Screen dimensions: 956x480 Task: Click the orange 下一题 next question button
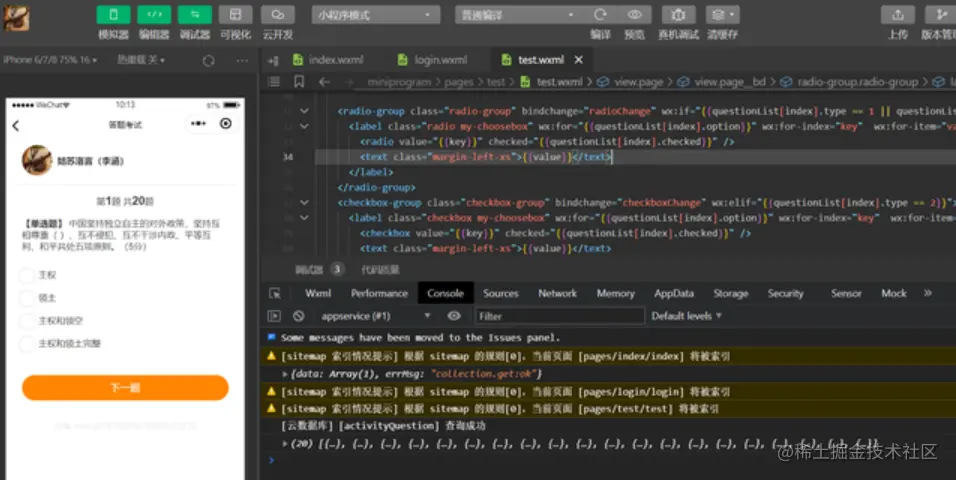(125, 388)
